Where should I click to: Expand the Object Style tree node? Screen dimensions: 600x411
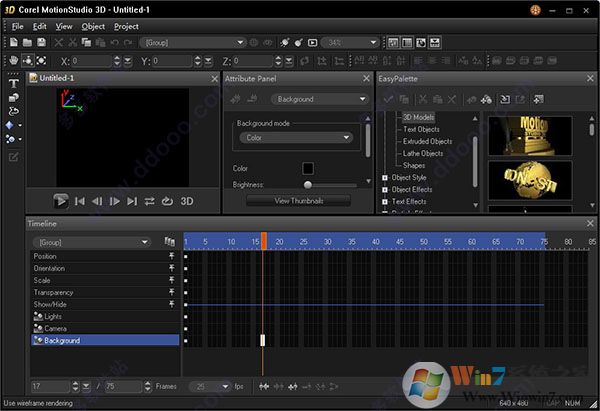coord(385,178)
